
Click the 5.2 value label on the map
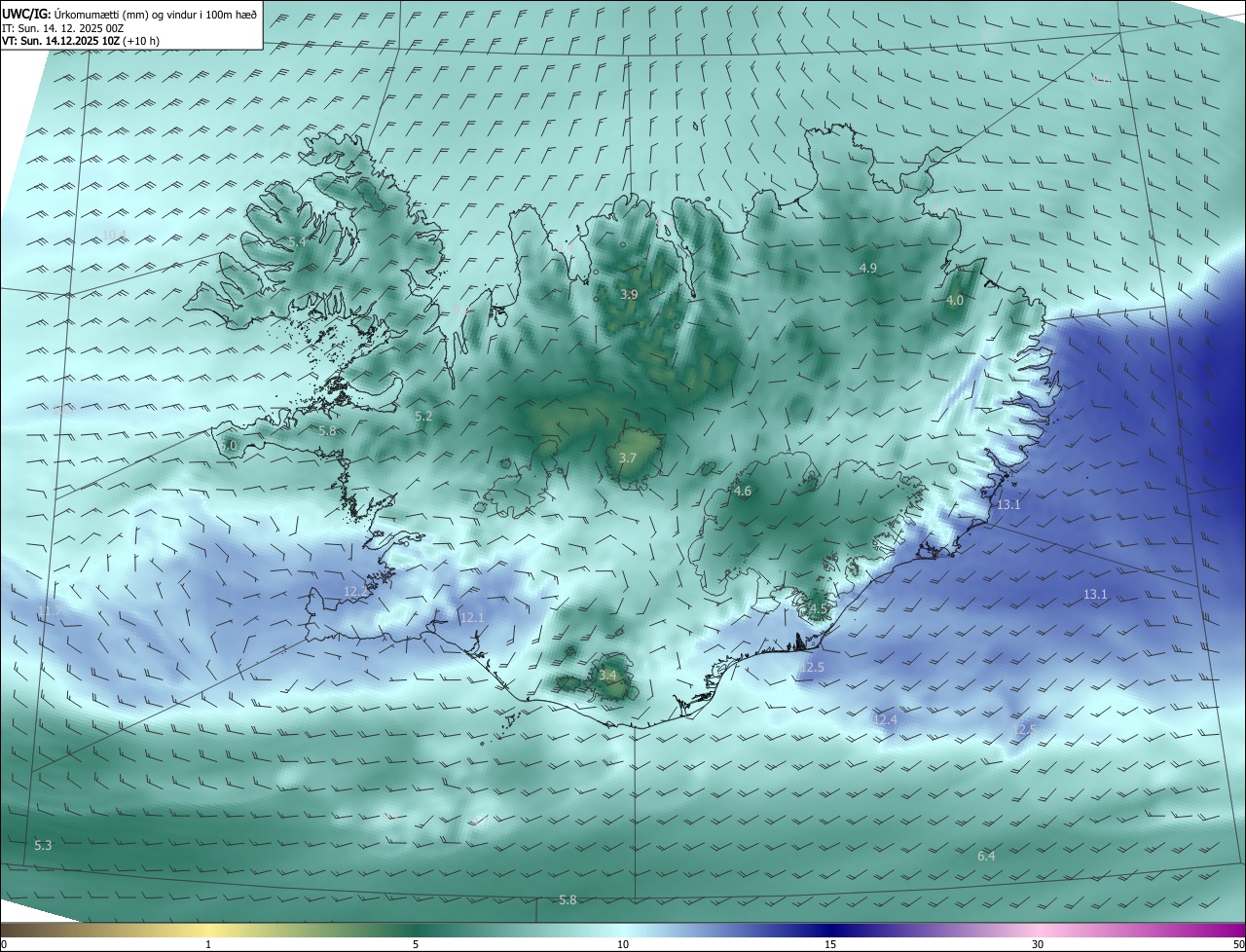click(423, 416)
